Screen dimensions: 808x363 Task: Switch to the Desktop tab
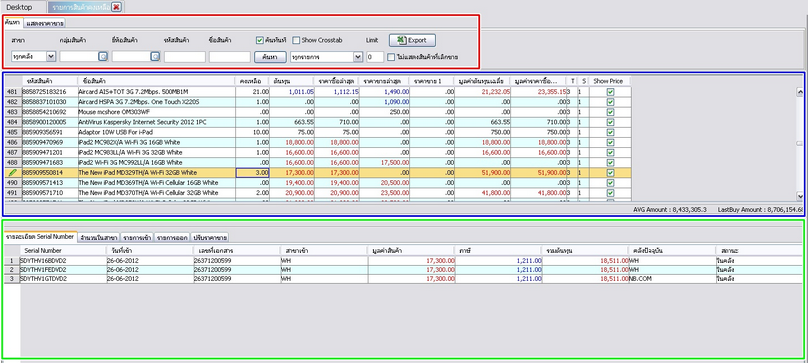point(19,7)
